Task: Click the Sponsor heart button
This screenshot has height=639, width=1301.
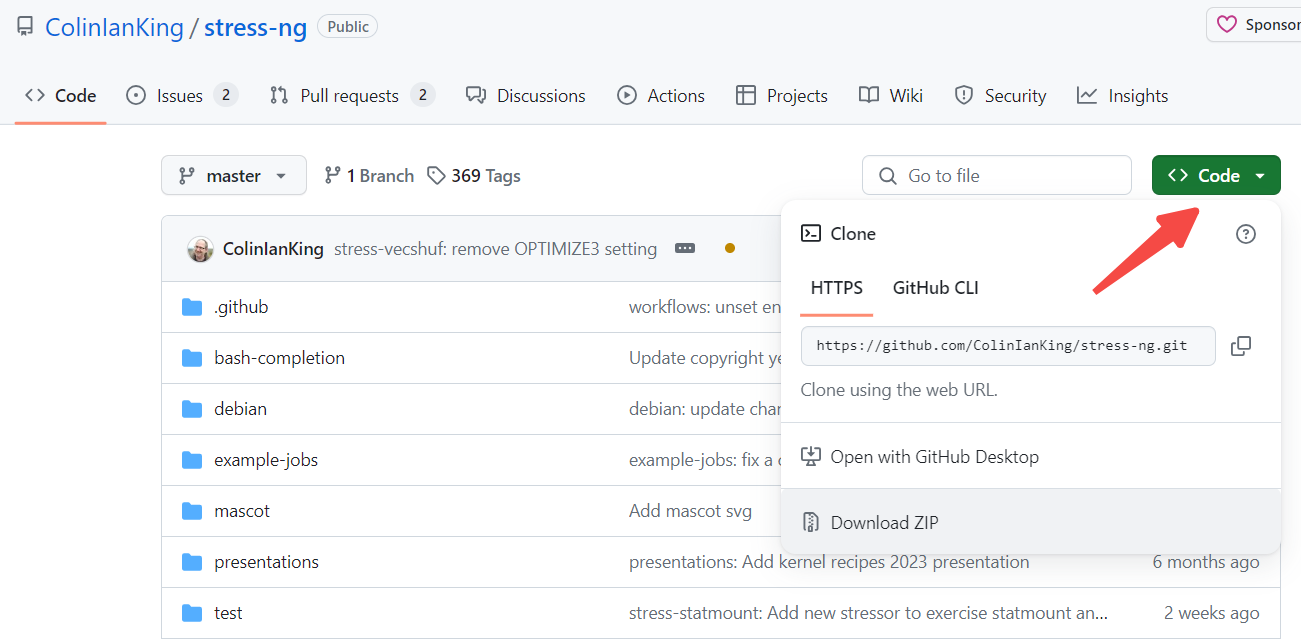Action: [x=1256, y=25]
